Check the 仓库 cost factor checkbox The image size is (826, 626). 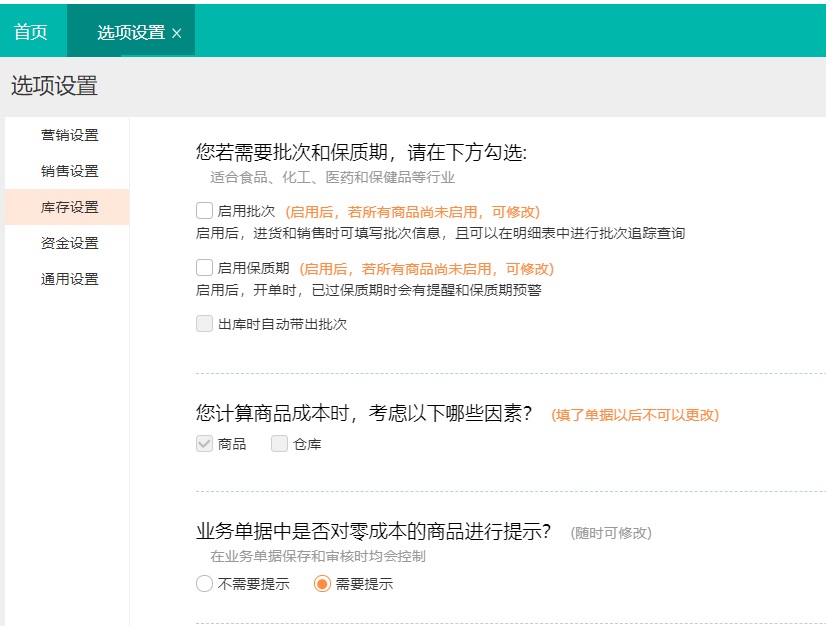click(x=280, y=444)
